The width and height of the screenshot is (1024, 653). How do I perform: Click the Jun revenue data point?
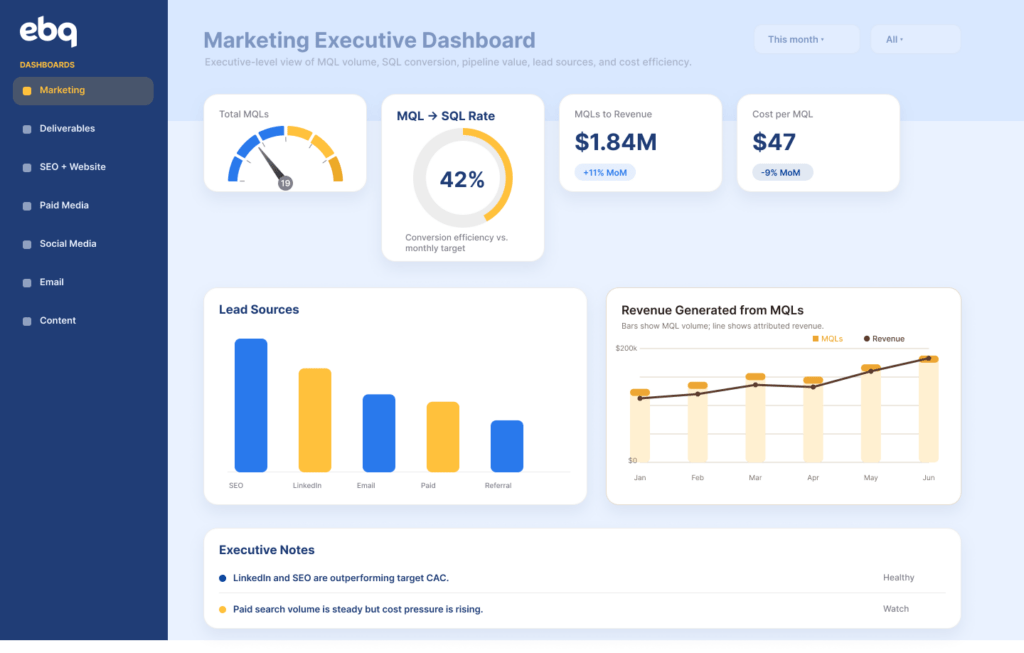pos(929,358)
